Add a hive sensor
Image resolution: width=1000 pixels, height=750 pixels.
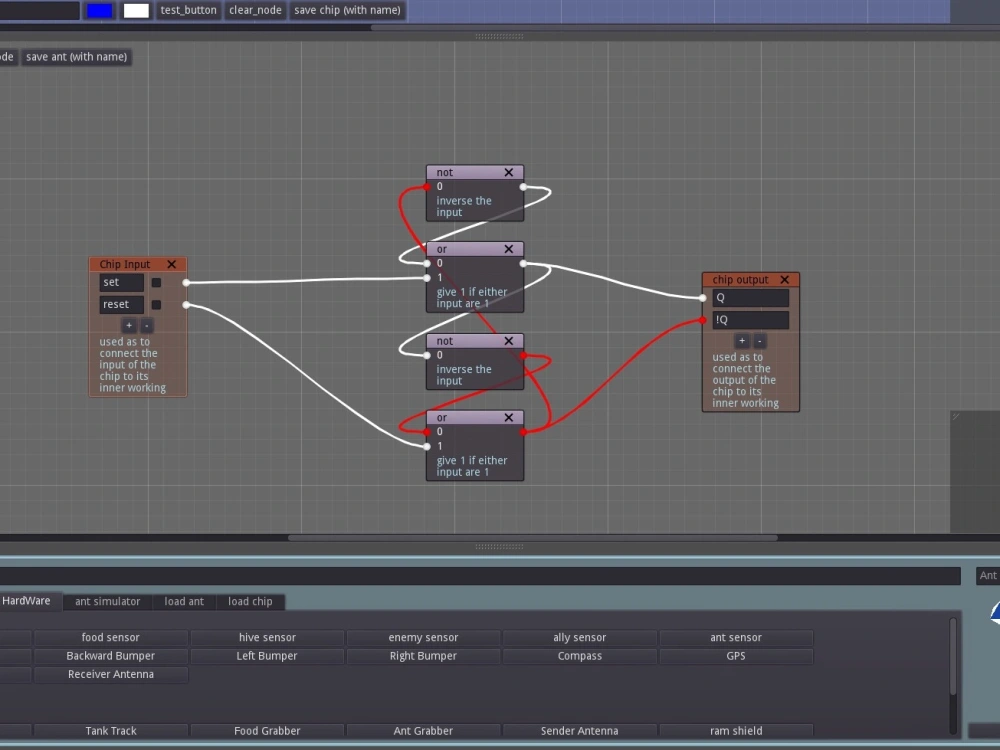(267, 637)
